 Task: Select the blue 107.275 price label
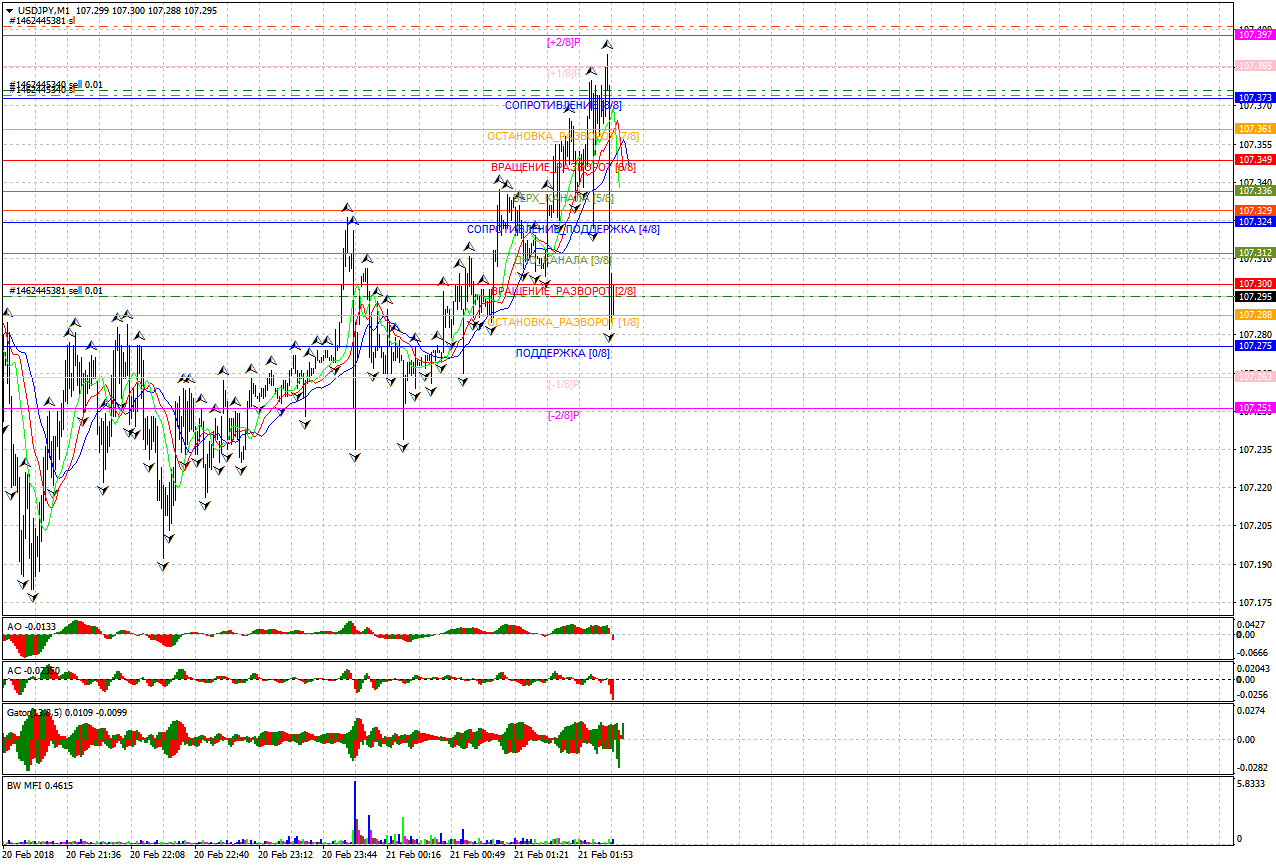tap(1255, 346)
